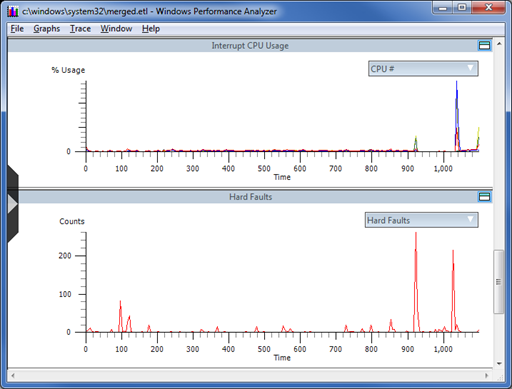Click the % Usage axis label
This screenshot has height=389, width=512.
(68, 70)
